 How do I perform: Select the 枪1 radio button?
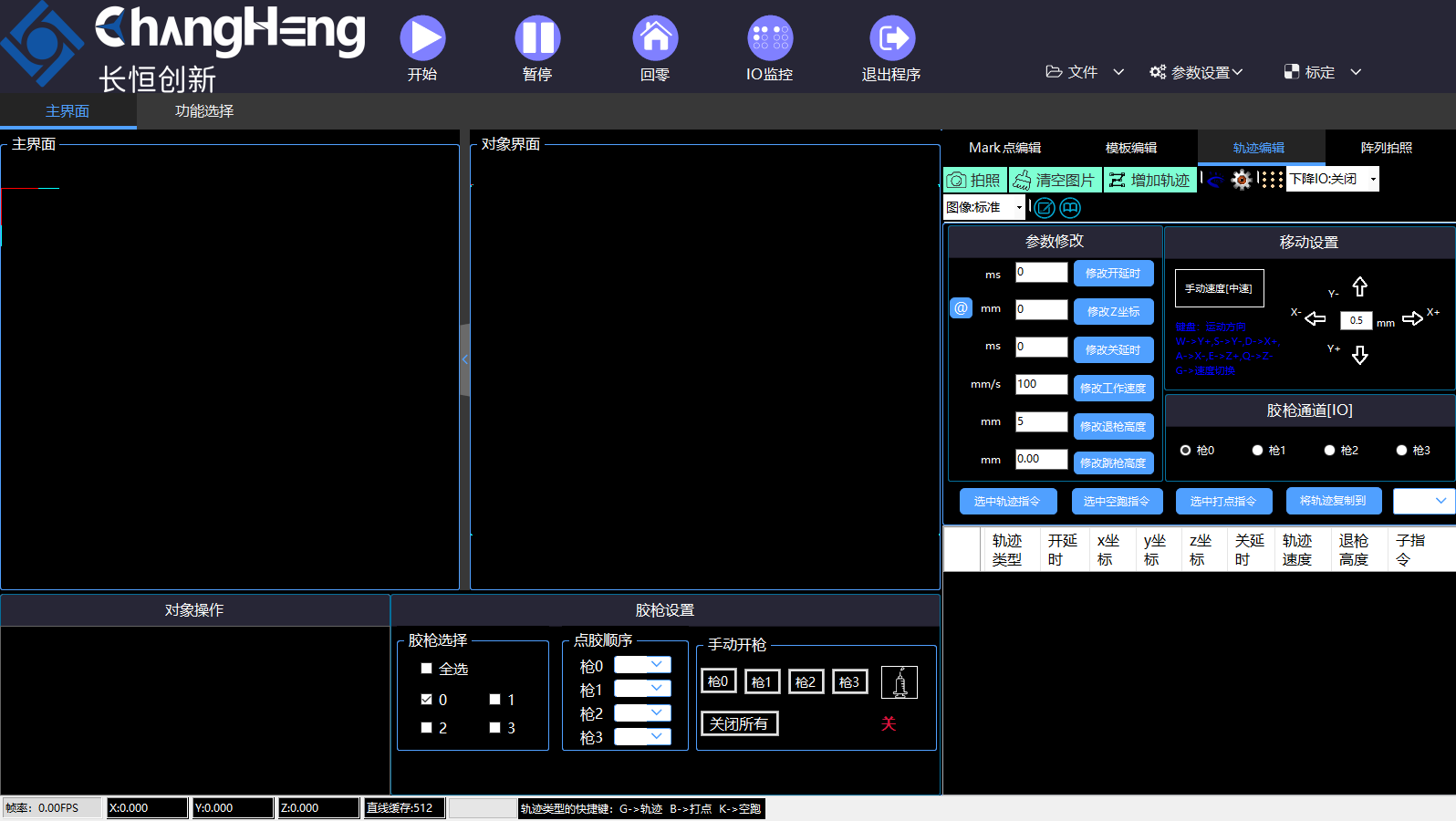(1257, 451)
